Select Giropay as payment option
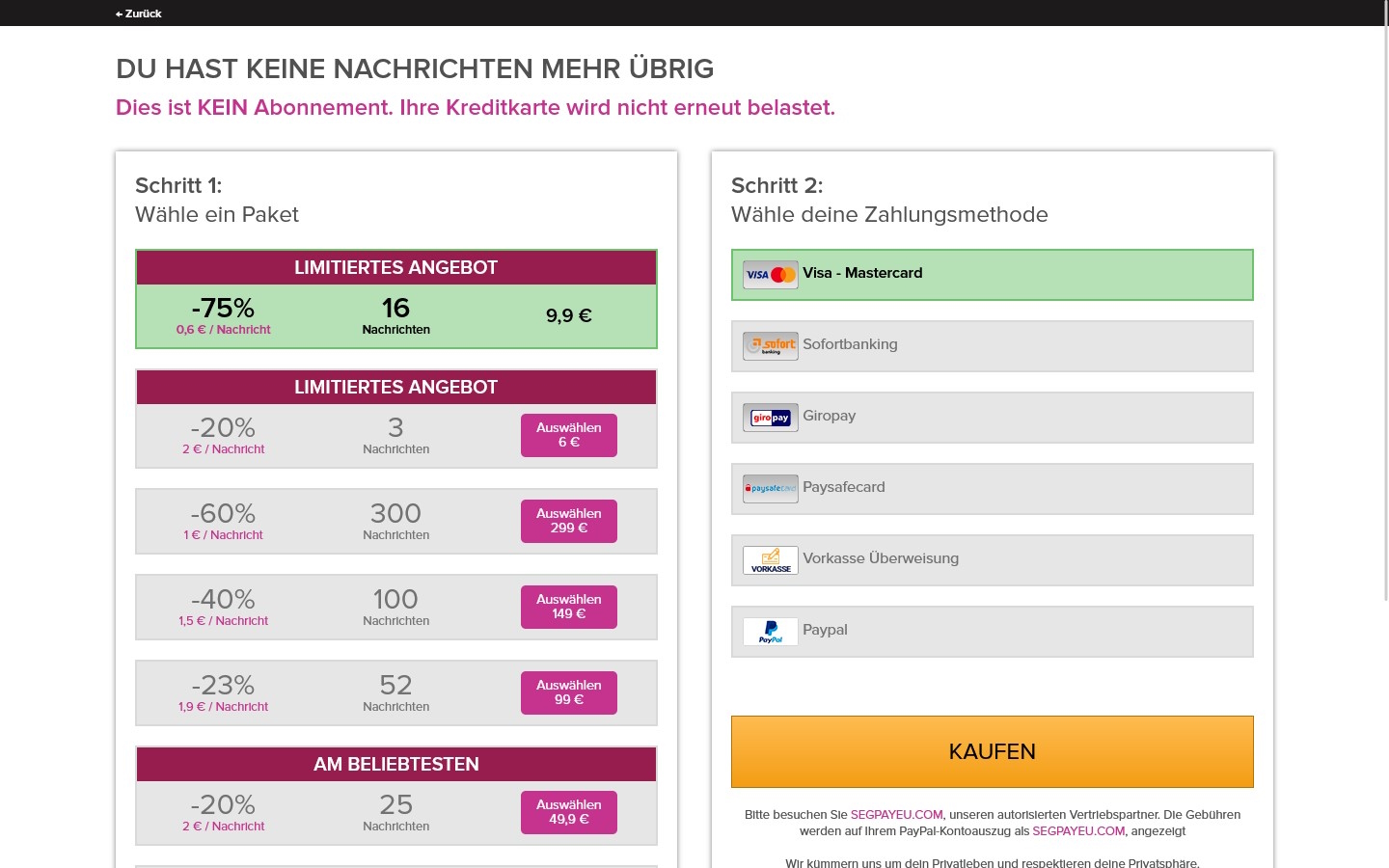The height and width of the screenshot is (868, 1389). coord(992,418)
